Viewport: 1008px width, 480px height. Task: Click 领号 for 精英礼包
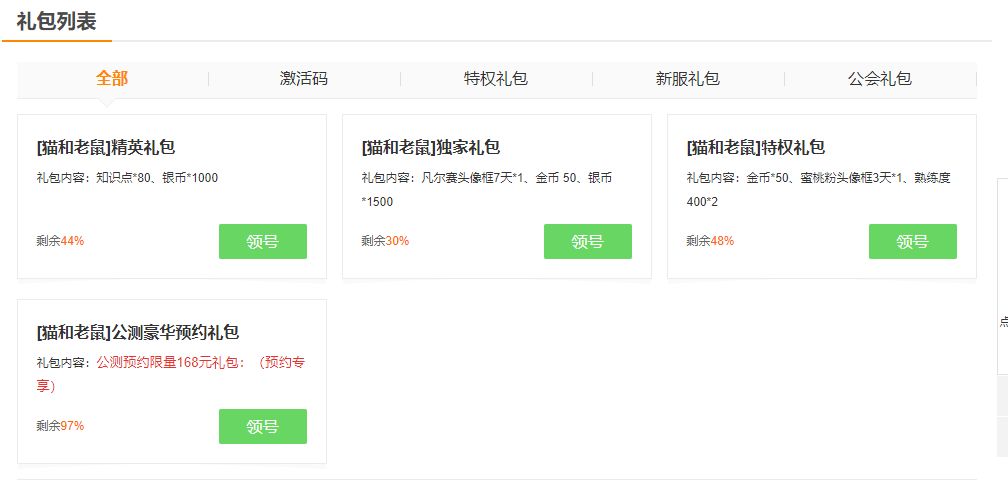point(263,242)
